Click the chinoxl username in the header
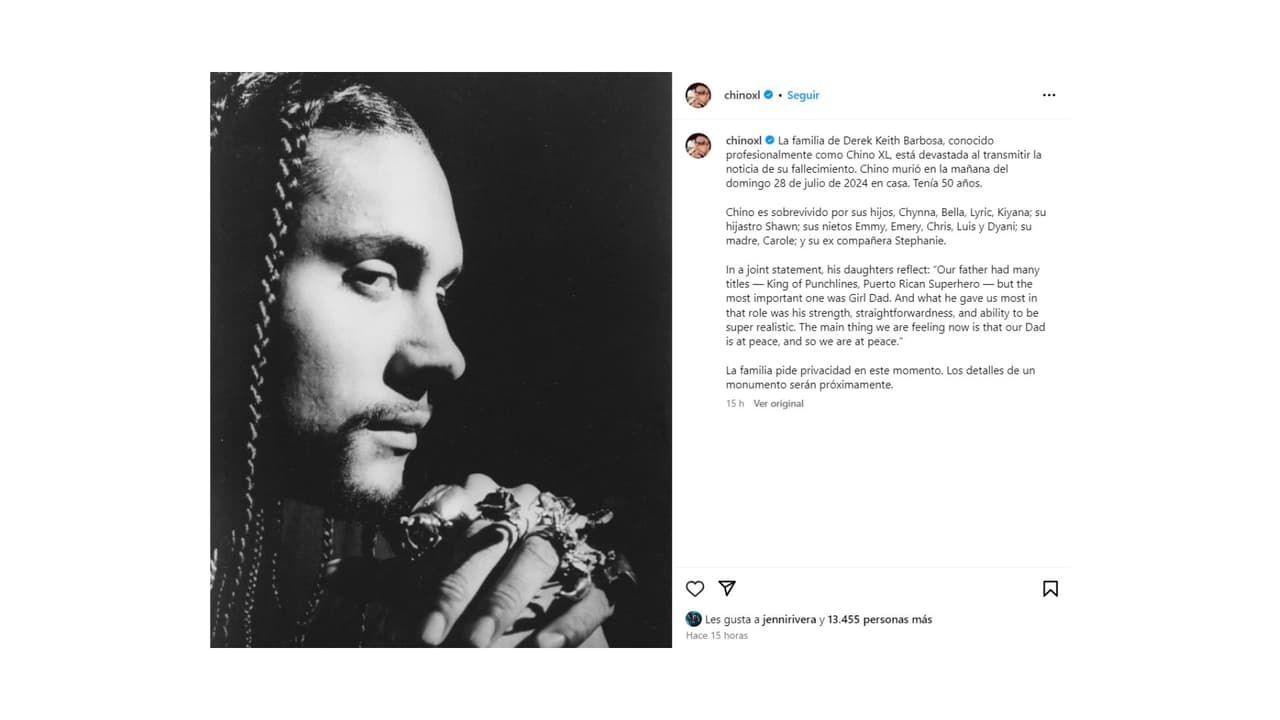 coord(742,95)
